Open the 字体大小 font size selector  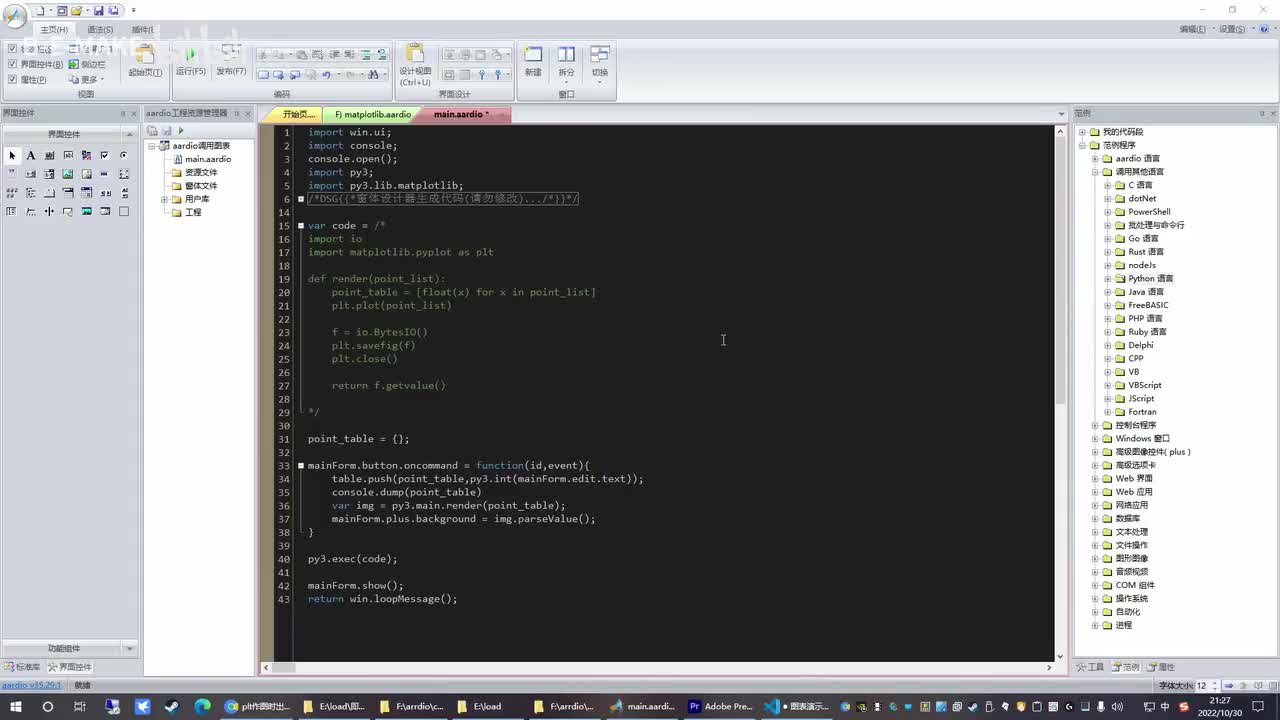(1206, 686)
